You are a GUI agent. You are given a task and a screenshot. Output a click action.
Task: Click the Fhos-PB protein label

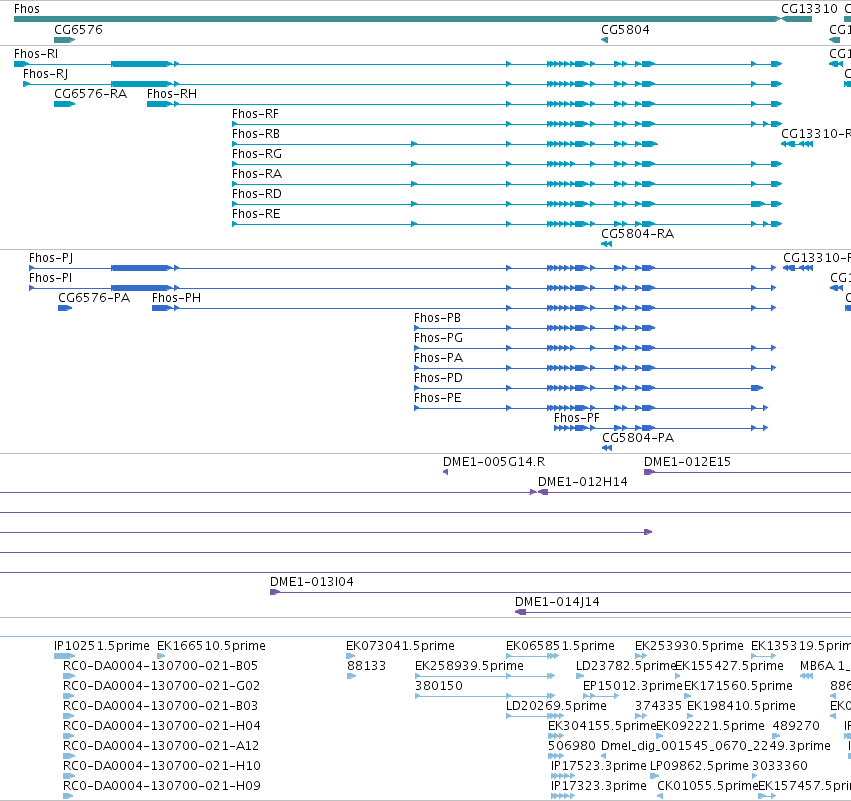point(437,318)
